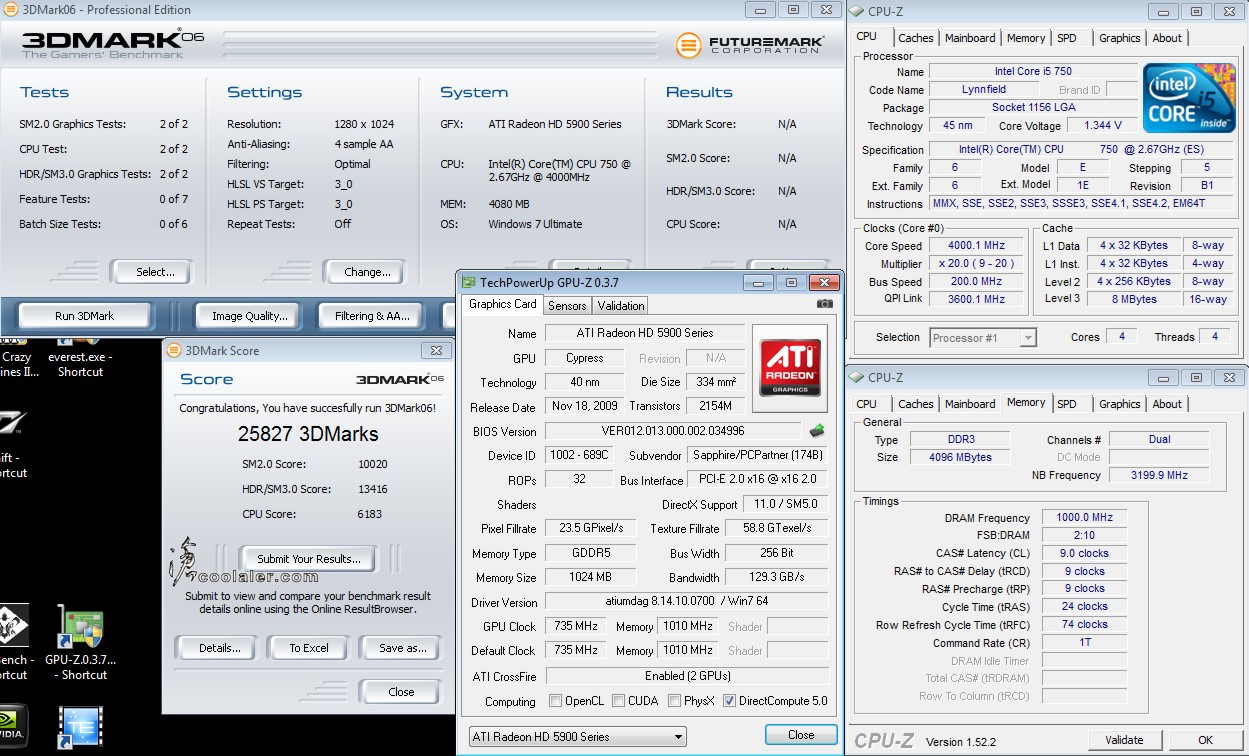Open Caches tab in CPU-Z processor window
Image resolution: width=1249 pixels, height=756 pixels.
click(x=915, y=38)
